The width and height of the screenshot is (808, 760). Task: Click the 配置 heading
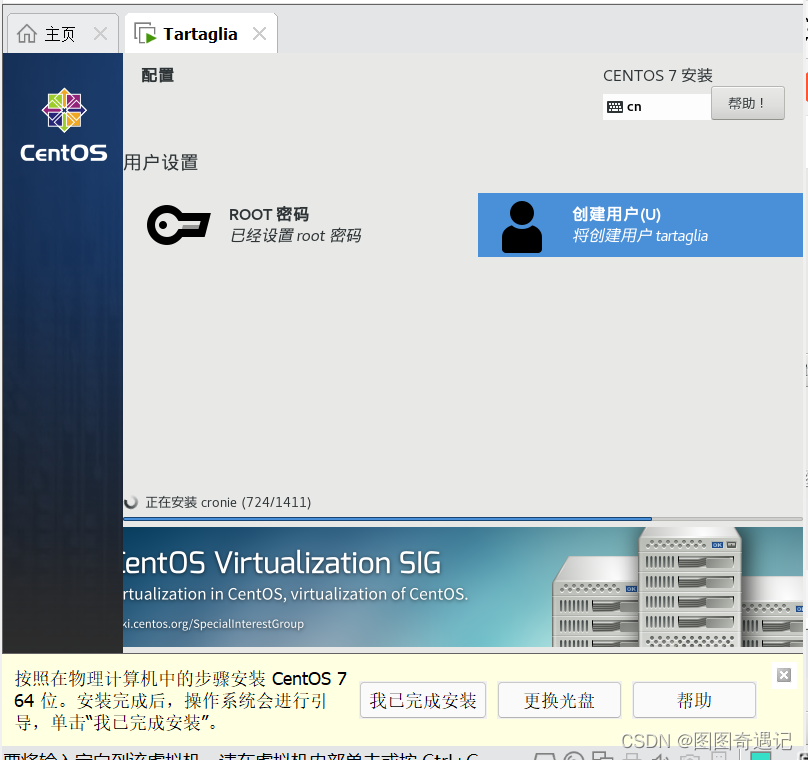pyautogui.click(x=158, y=75)
